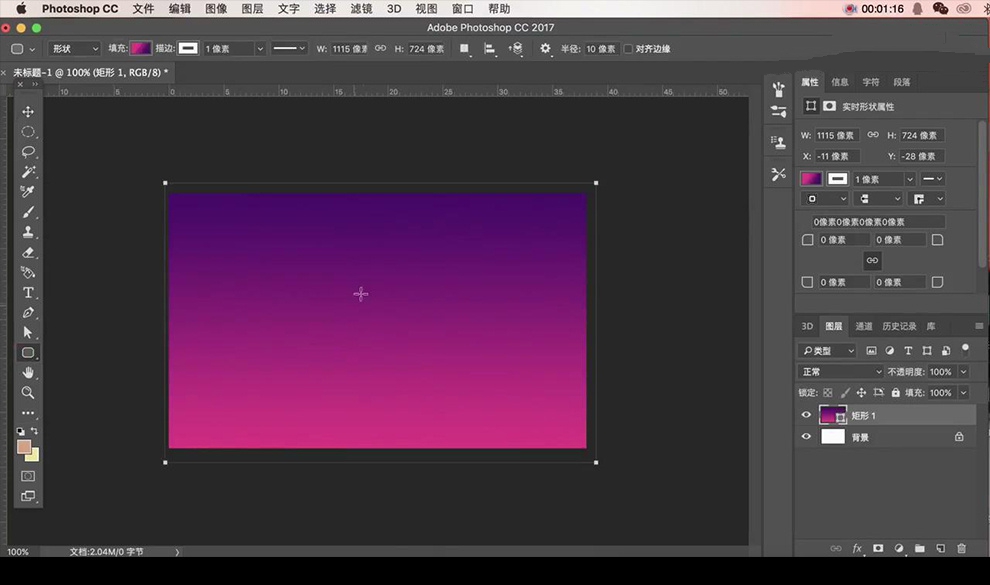Enable the 对齐边缘 checkbox
The width and height of the screenshot is (990, 585).
(628, 49)
